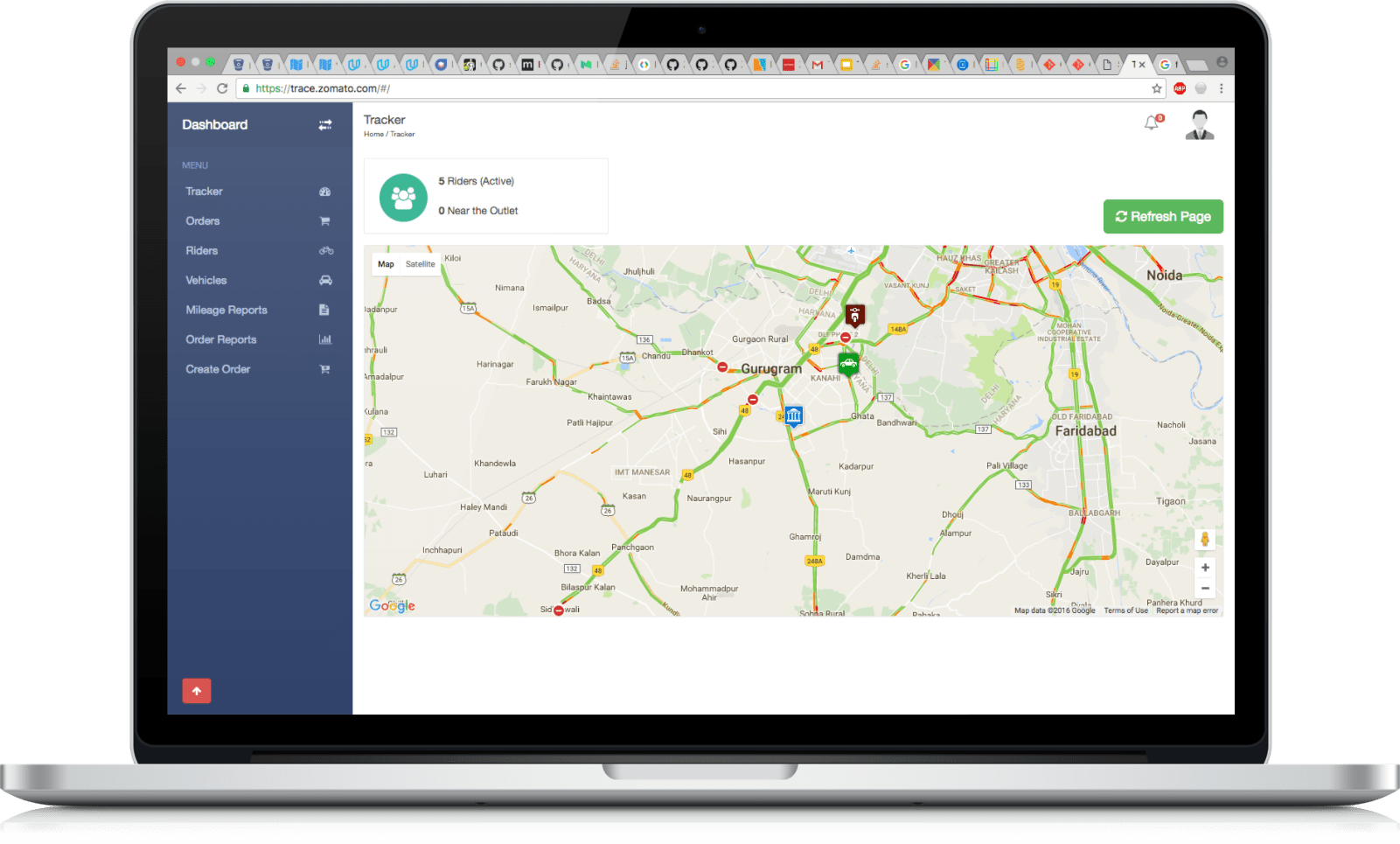This screenshot has width=1400, height=844.
Task: Click the 0 Near the Outlet text
Action: point(478,211)
